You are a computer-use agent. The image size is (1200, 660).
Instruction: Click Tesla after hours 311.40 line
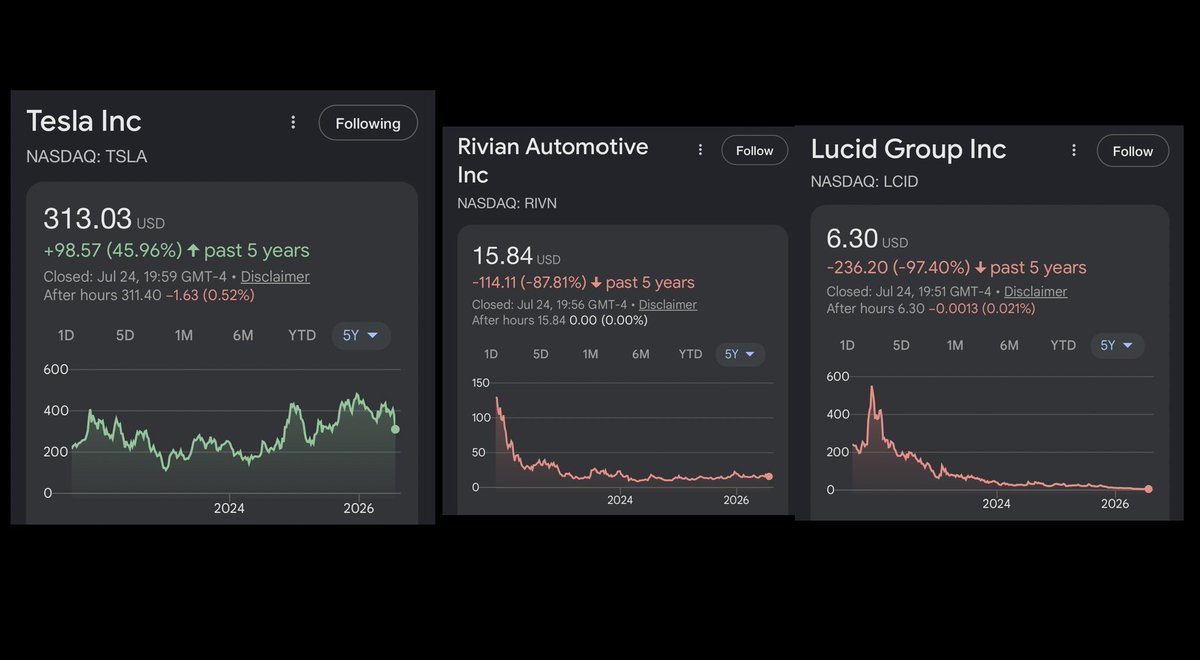pos(149,295)
